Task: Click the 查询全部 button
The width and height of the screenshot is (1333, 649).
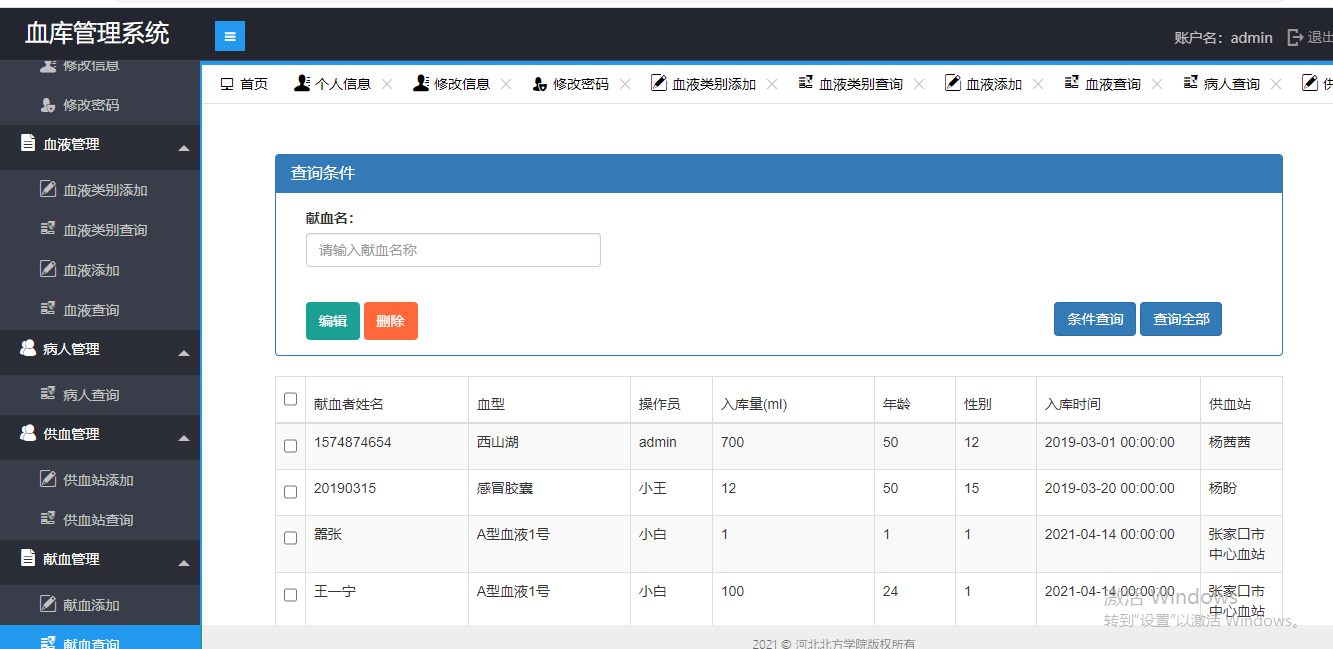Action: [1181, 319]
